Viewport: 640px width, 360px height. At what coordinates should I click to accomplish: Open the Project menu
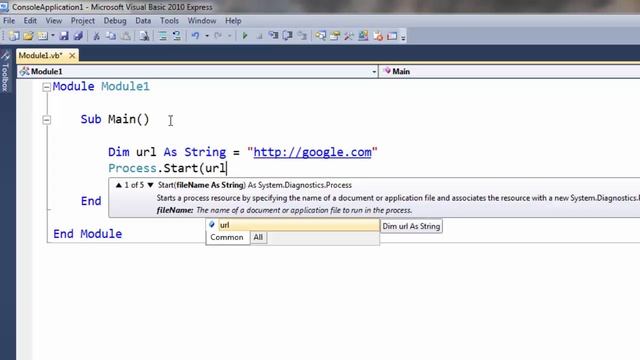coord(82,21)
